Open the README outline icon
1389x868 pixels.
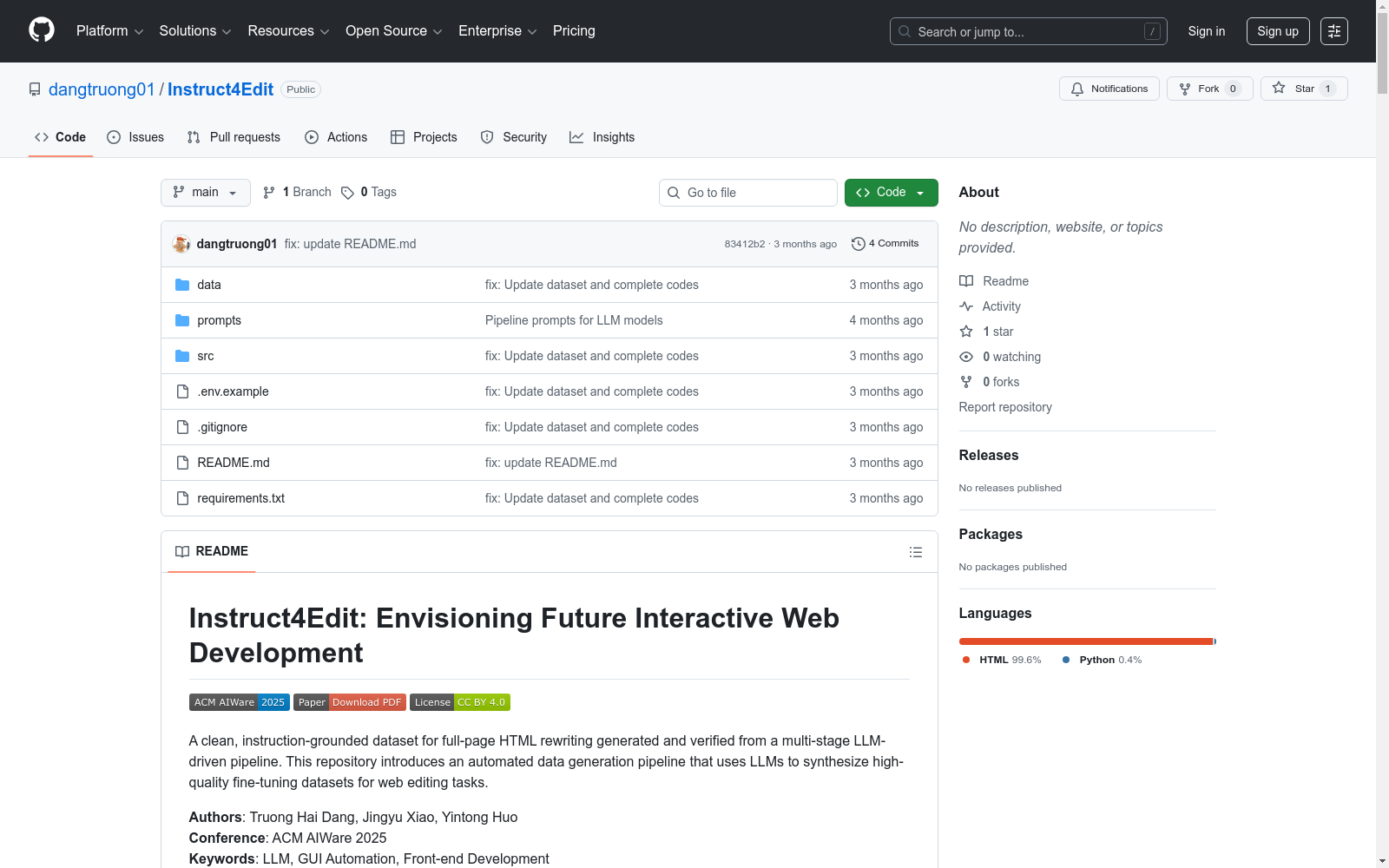(915, 552)
